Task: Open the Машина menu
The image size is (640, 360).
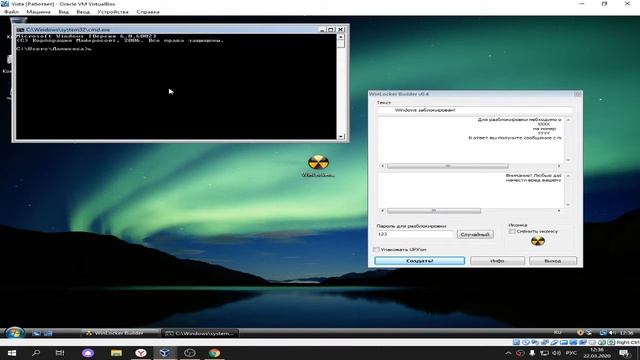Action: 38,12
